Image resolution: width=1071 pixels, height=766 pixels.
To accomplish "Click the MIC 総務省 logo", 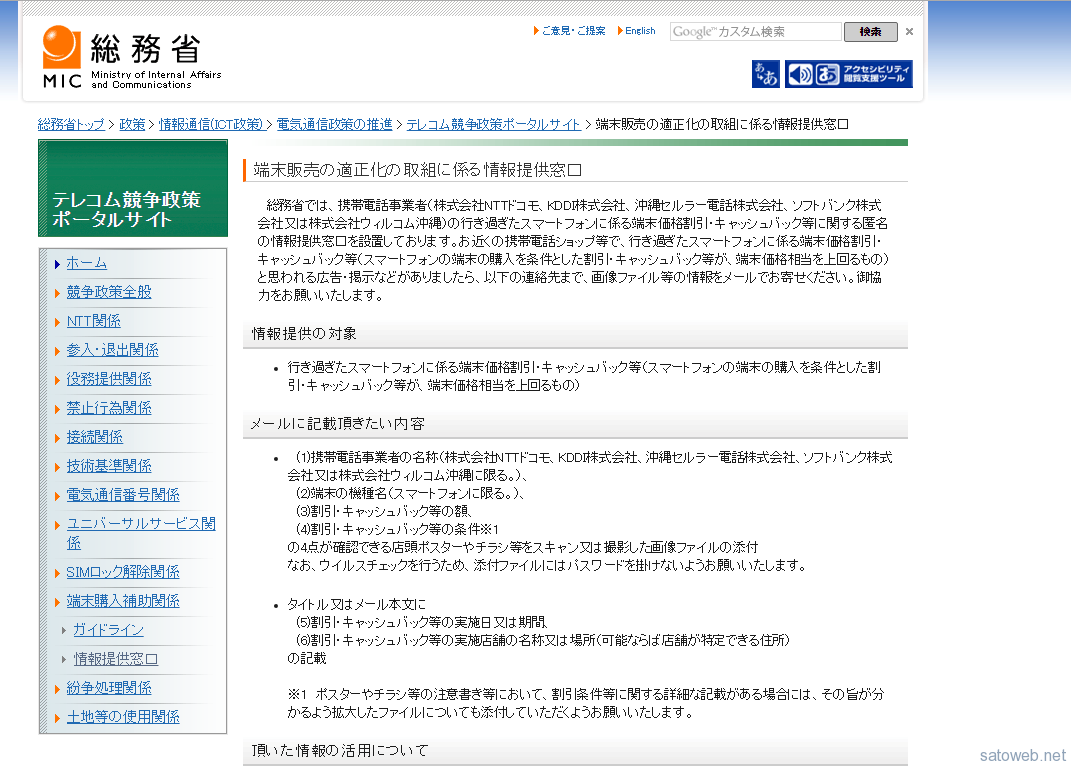I will (x=132, y=57).
